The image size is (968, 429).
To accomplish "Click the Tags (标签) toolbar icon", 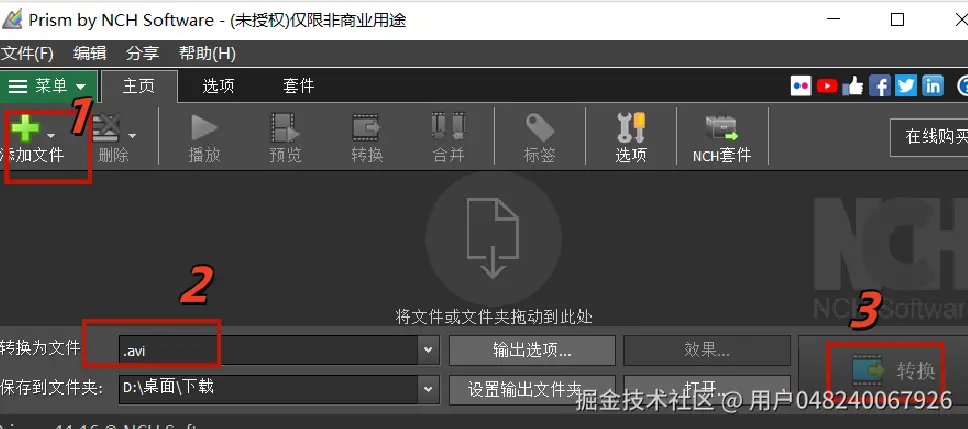I will [x=540, y=128].
